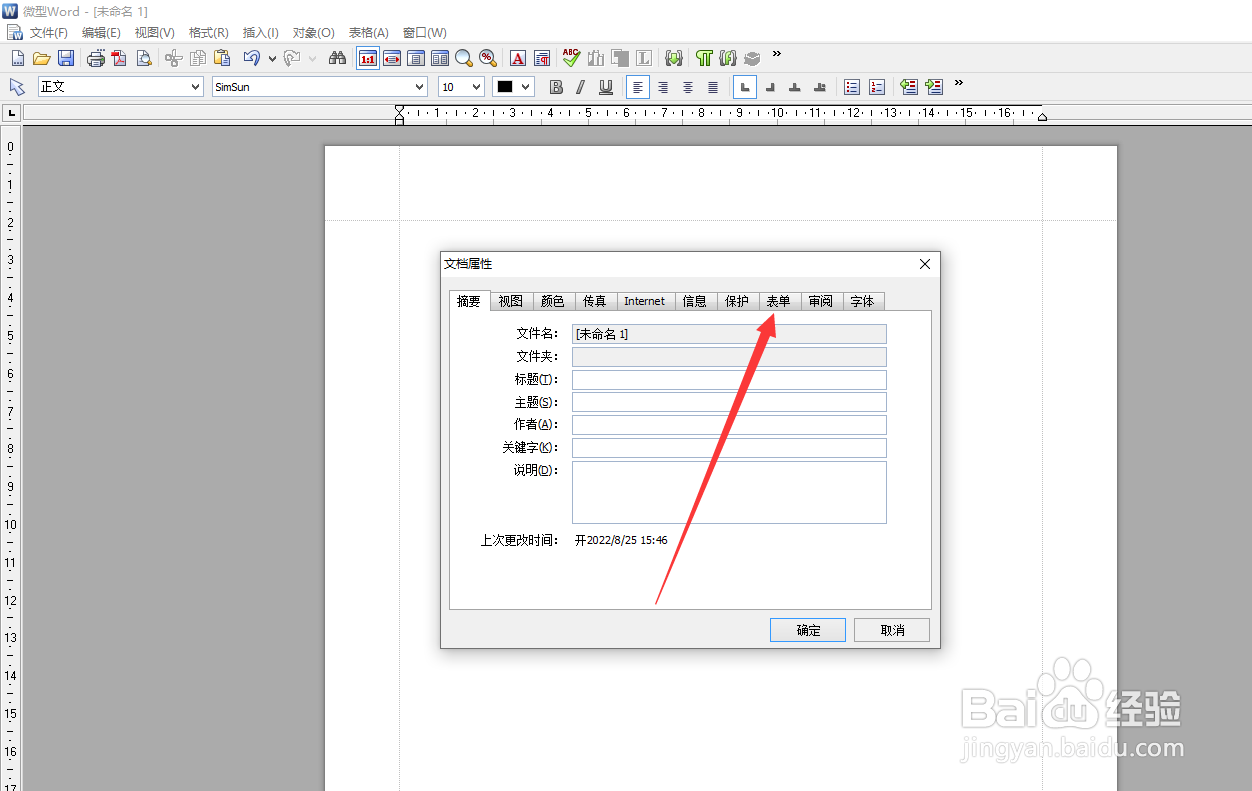This screenshot has height=791, width=1252.
Task: Click the 取消 button
Action: (892, 630)
